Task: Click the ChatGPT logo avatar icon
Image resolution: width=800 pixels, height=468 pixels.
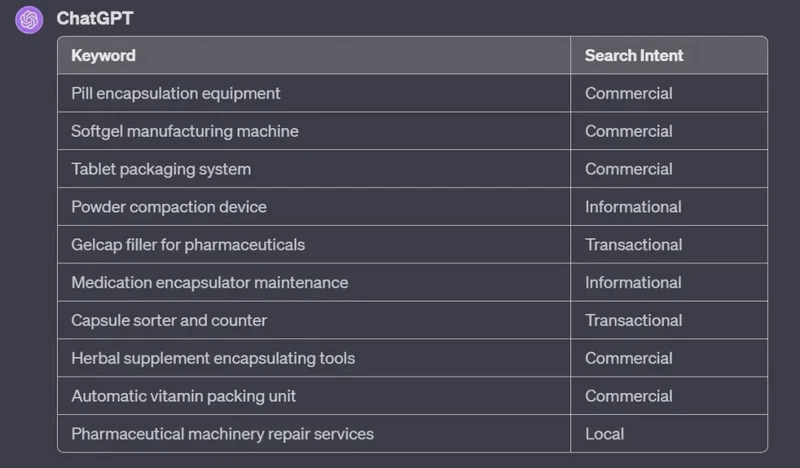Action: tap(29, 19)
